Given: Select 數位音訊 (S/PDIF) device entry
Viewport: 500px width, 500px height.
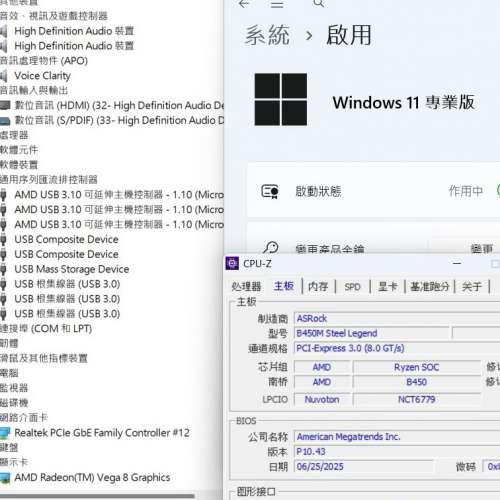Looking at the screenshot, I should click(x=119, y=120).
